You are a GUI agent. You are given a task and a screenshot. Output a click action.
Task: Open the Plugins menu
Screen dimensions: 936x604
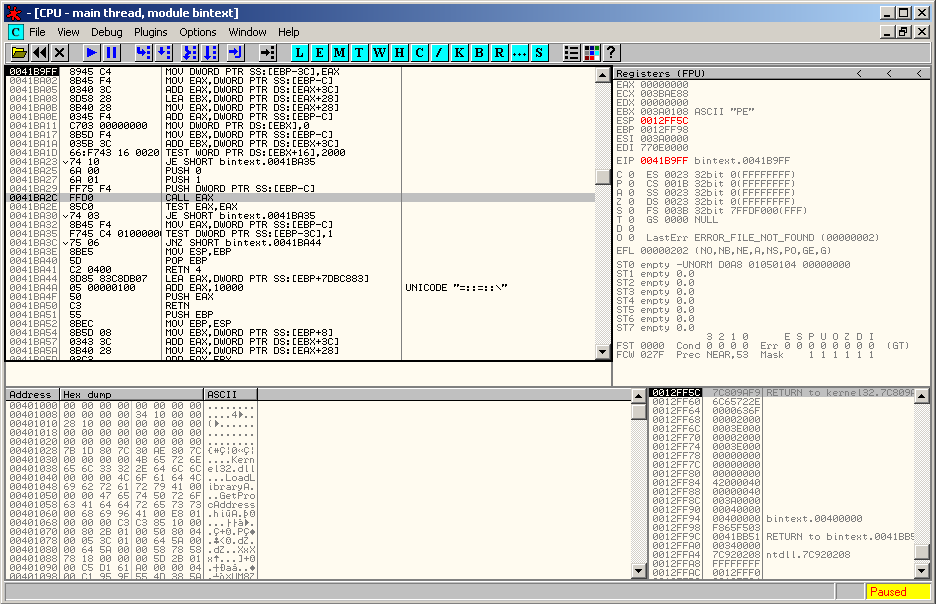[151, 32]
